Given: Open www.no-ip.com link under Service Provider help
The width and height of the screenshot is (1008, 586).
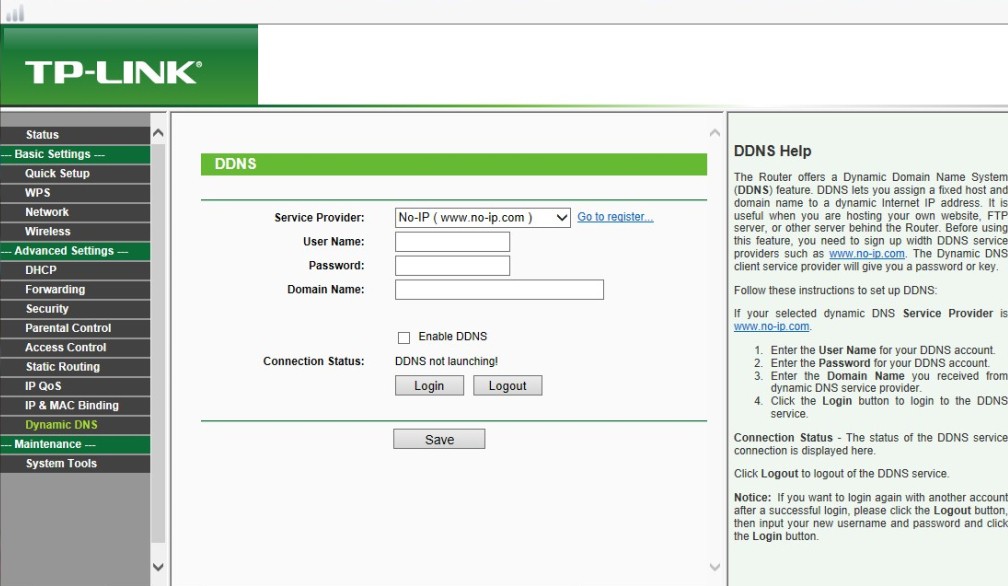Looking at the screenshot, I should 771,326.
